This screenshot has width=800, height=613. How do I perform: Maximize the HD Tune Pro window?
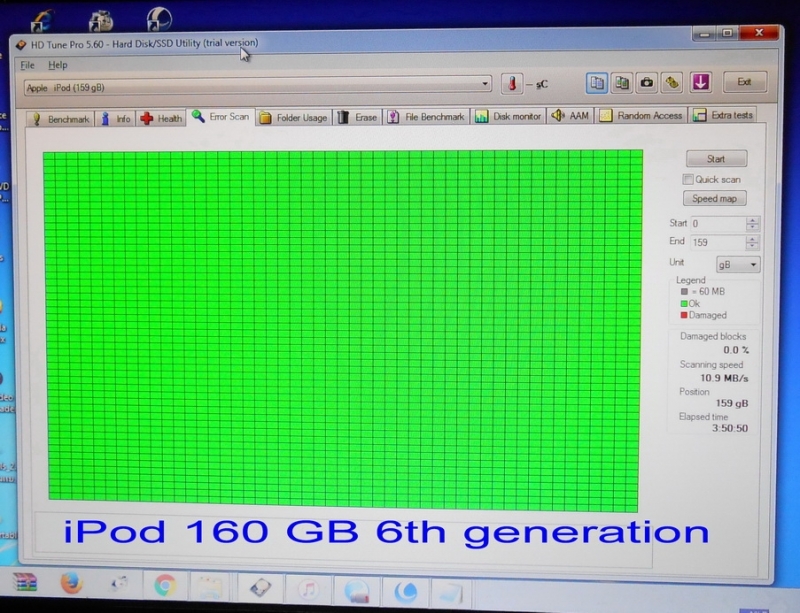click(727, 33)
